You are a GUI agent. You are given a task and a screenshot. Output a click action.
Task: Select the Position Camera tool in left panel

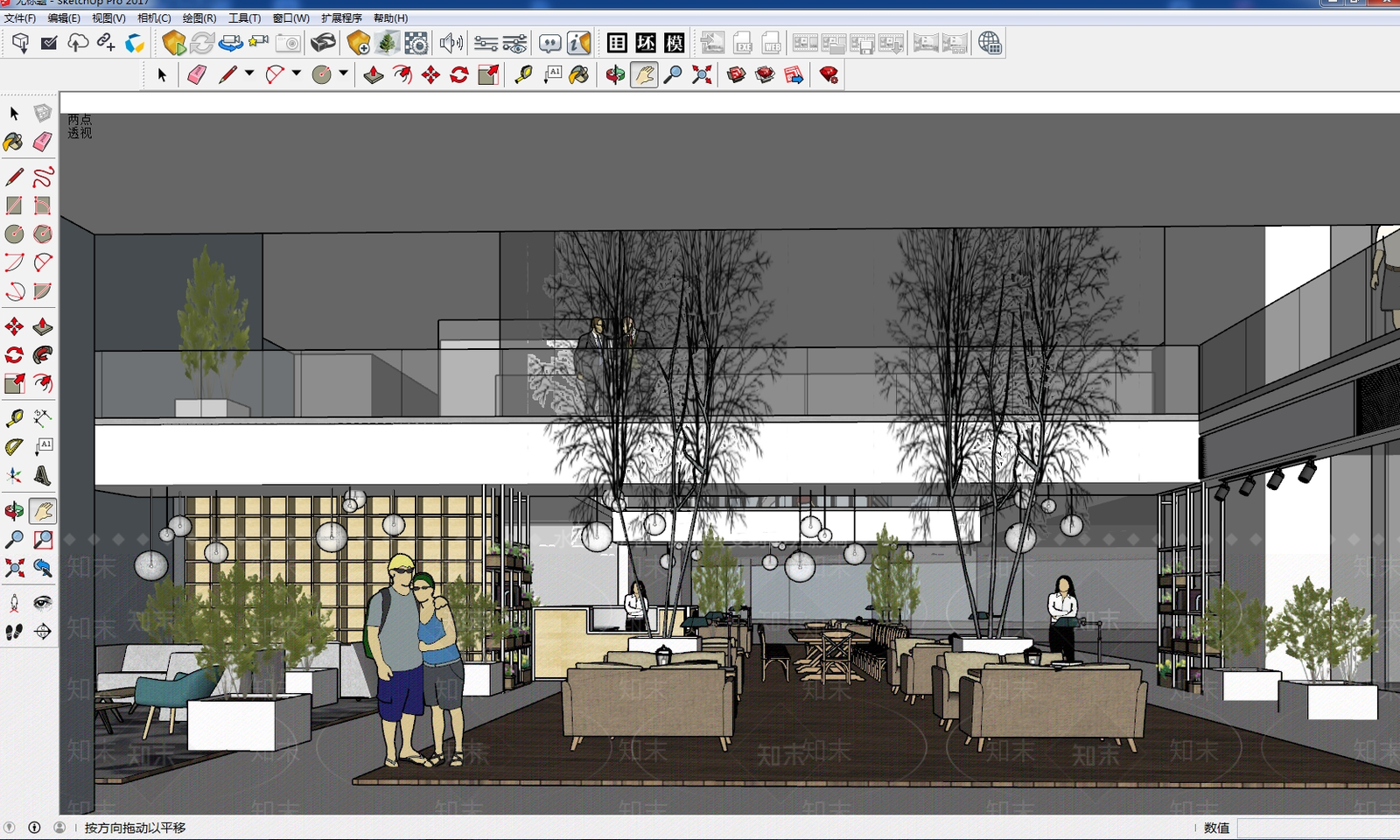14,603
